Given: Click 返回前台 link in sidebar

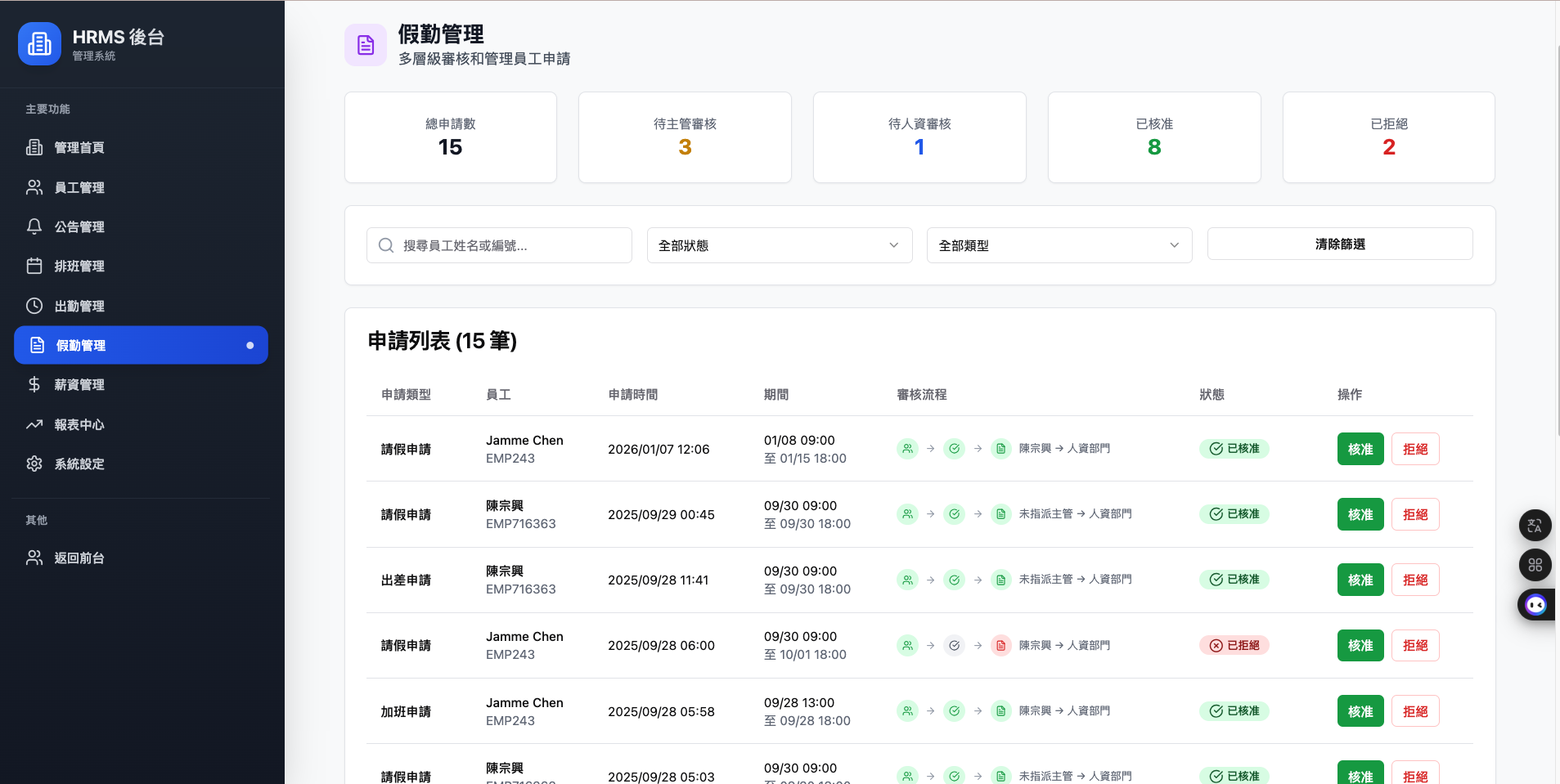Looking at the screenshot, I should pyautogui.click(x=79, y=558).
